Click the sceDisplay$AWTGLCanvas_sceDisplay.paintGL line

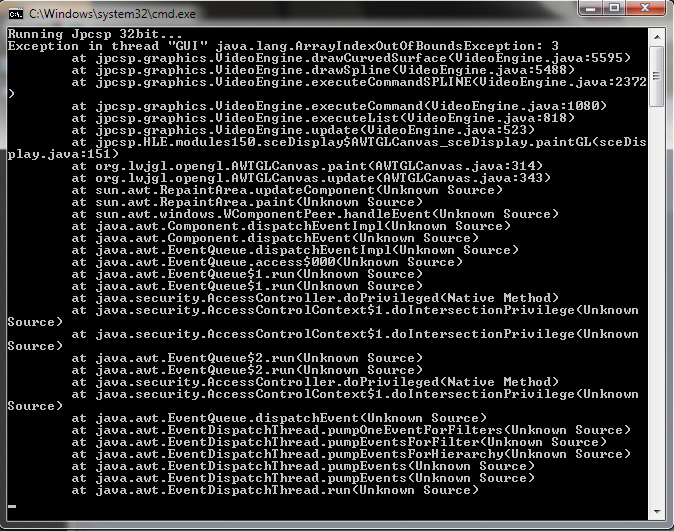[327, 148]
